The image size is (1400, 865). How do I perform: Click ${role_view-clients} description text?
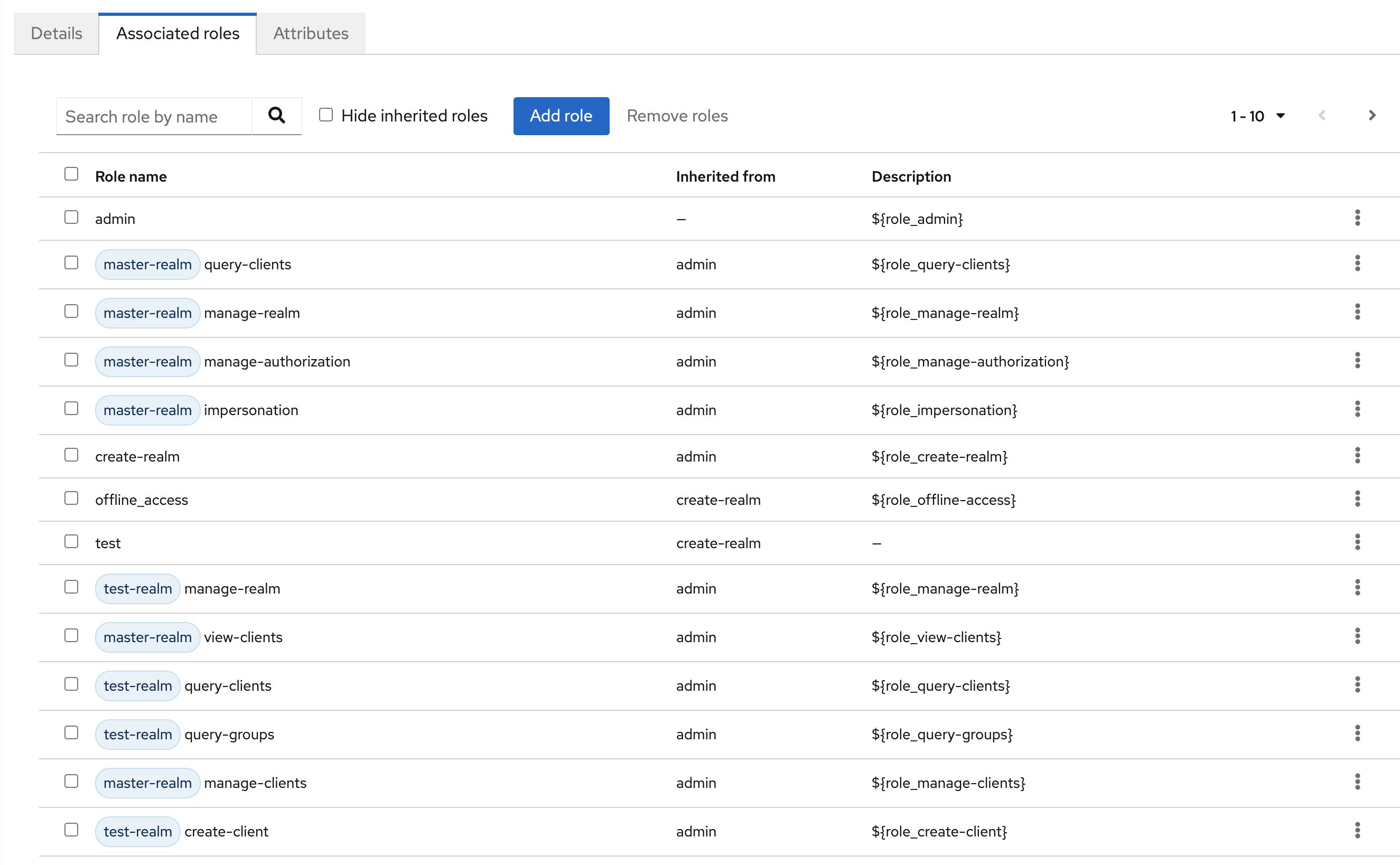pos(936,637)
